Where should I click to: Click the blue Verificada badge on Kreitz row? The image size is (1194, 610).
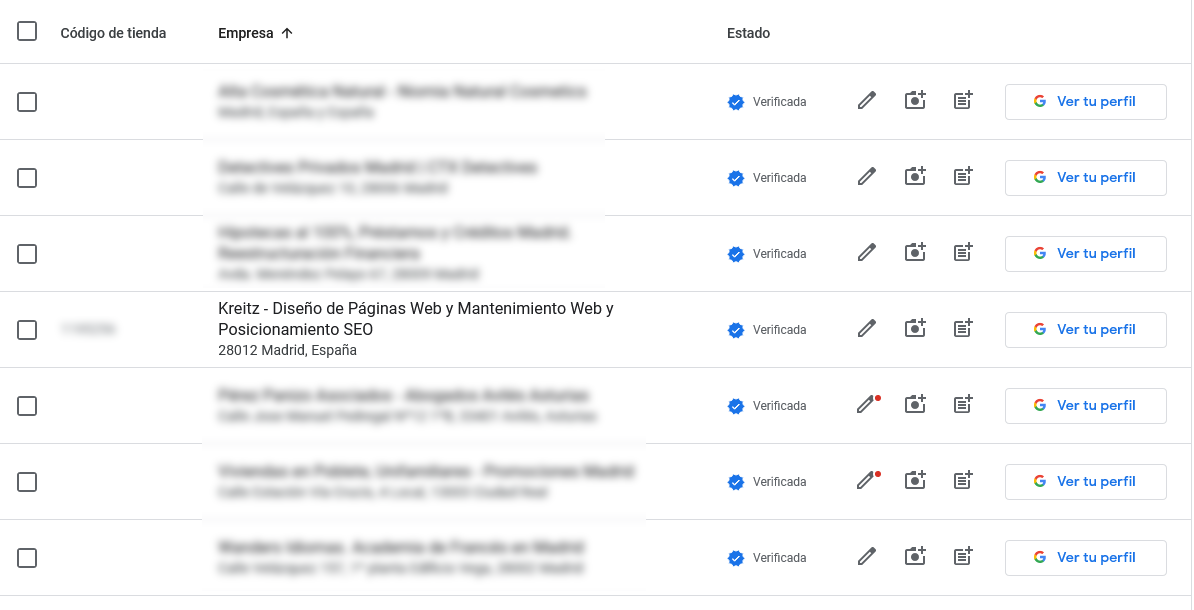pos(736,329)
